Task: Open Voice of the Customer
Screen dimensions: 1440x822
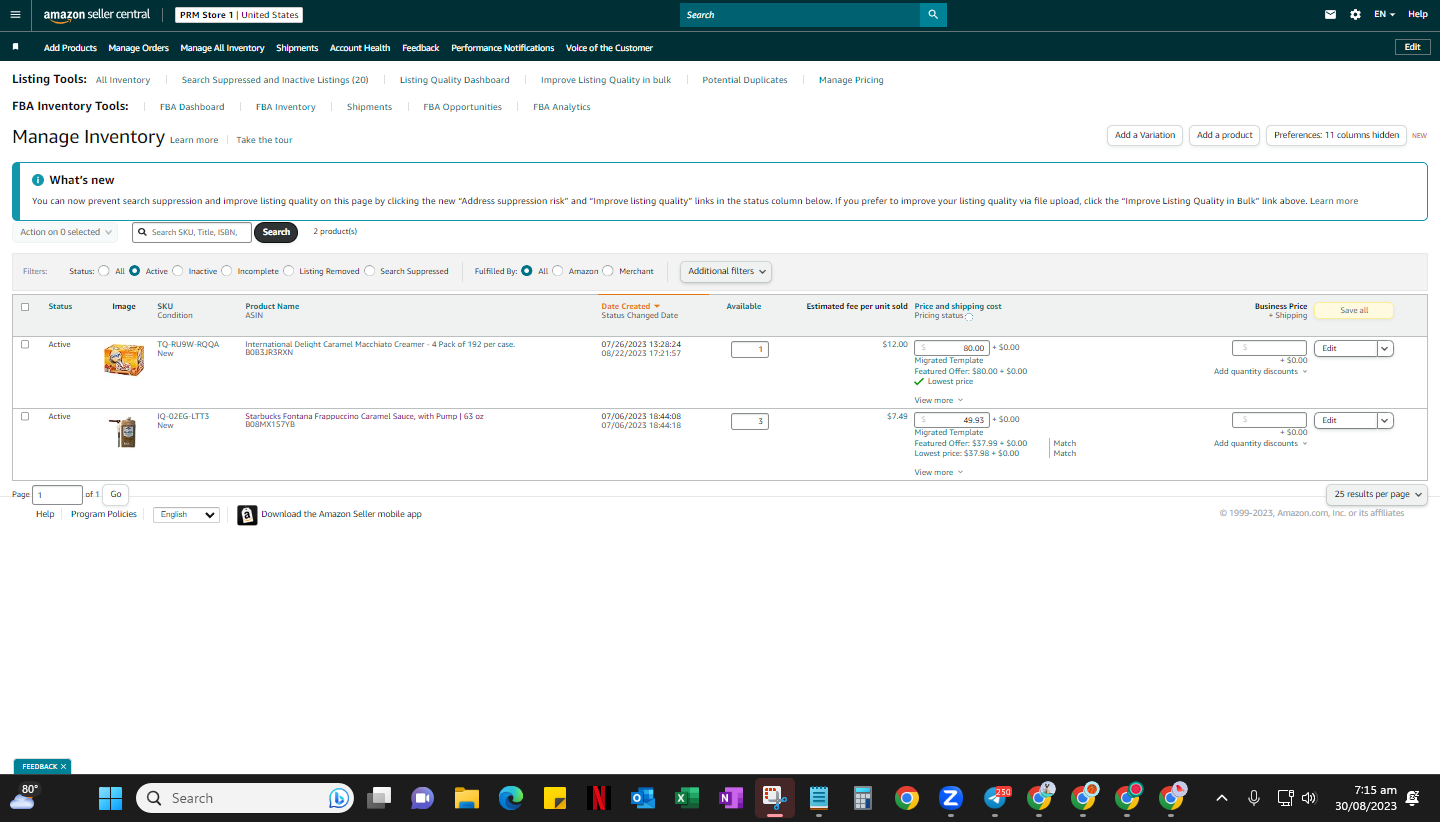Action: (609, 48)
